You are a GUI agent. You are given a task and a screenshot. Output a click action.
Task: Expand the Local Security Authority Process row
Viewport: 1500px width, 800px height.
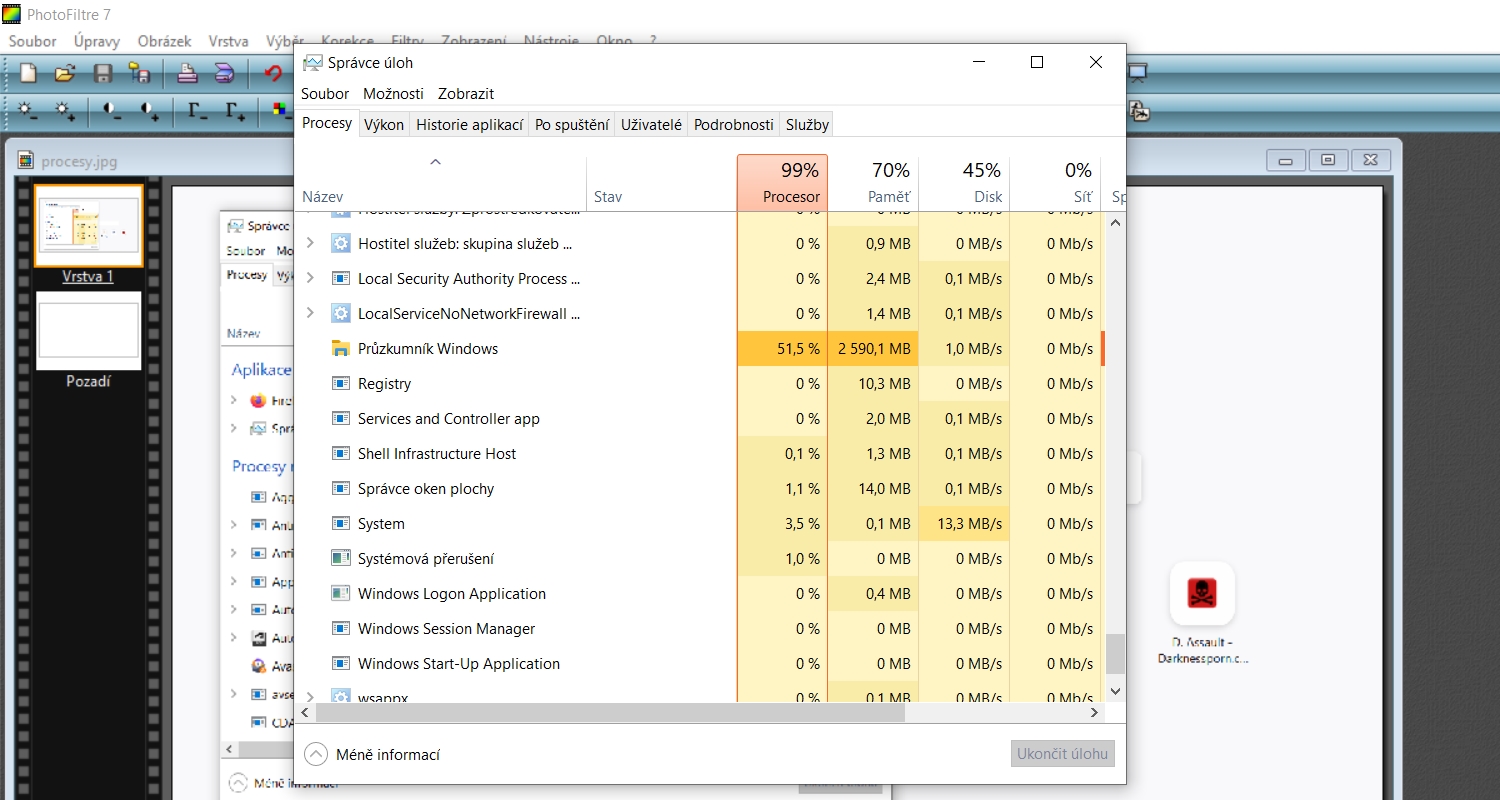310,278
